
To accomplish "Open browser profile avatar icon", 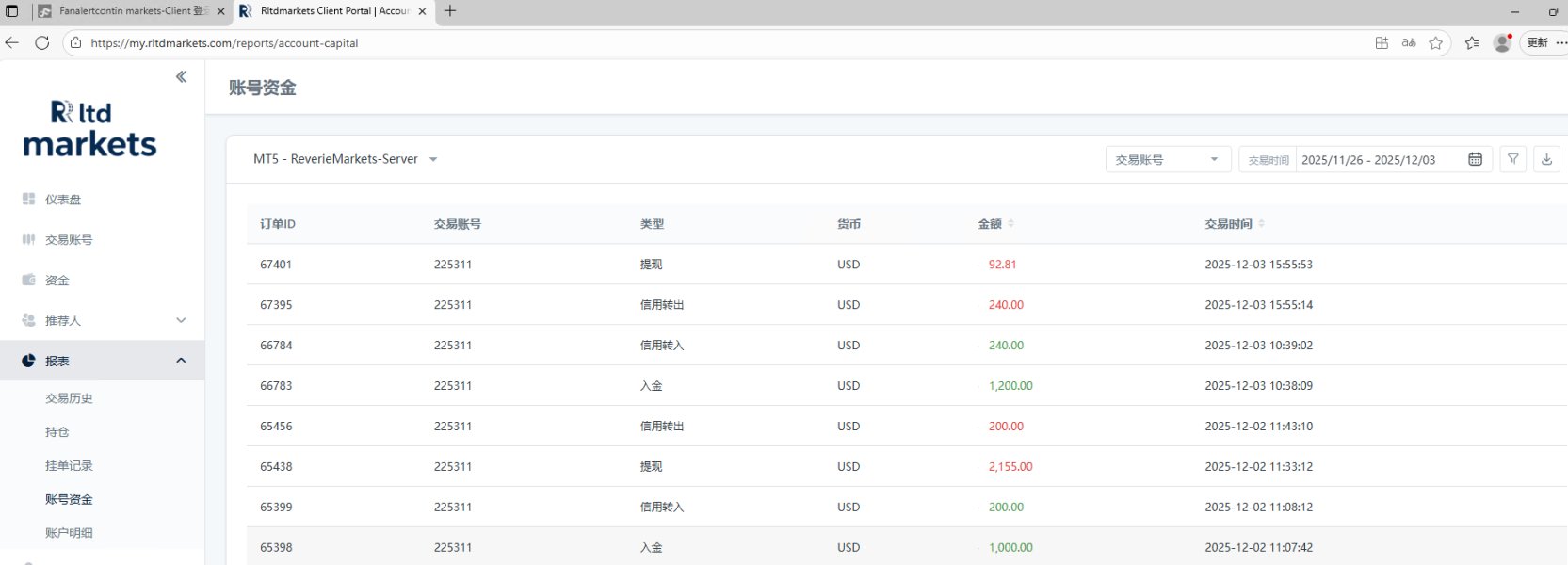I will point(1502,42).
